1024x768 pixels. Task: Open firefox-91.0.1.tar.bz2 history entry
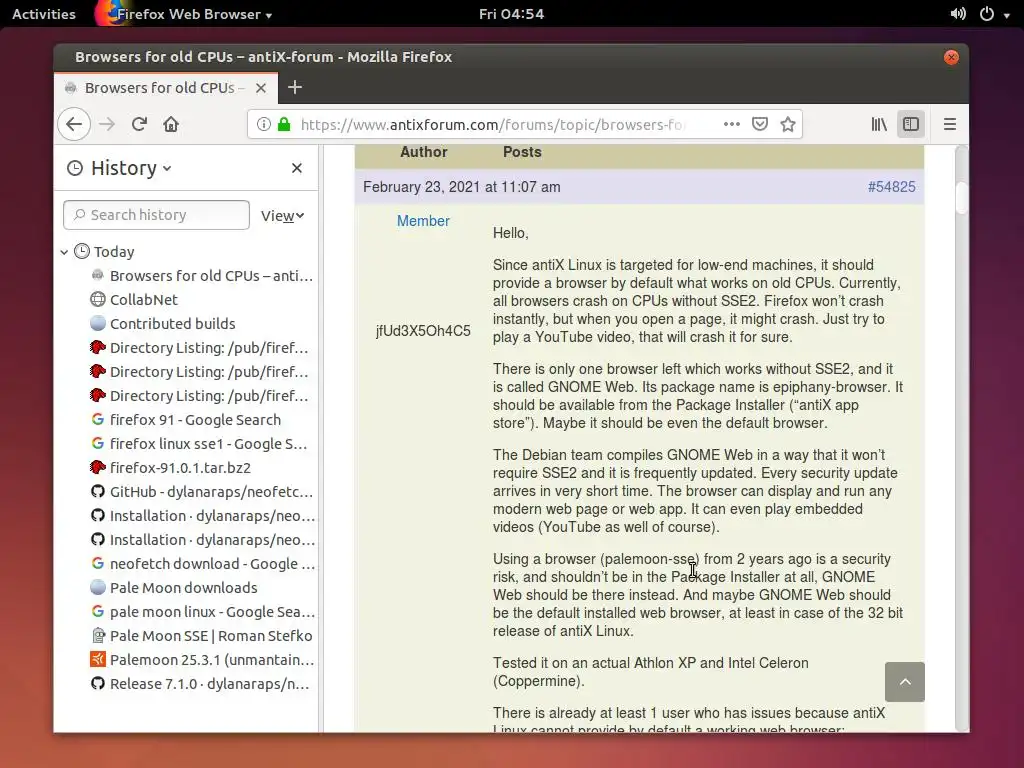coord(171,468)
